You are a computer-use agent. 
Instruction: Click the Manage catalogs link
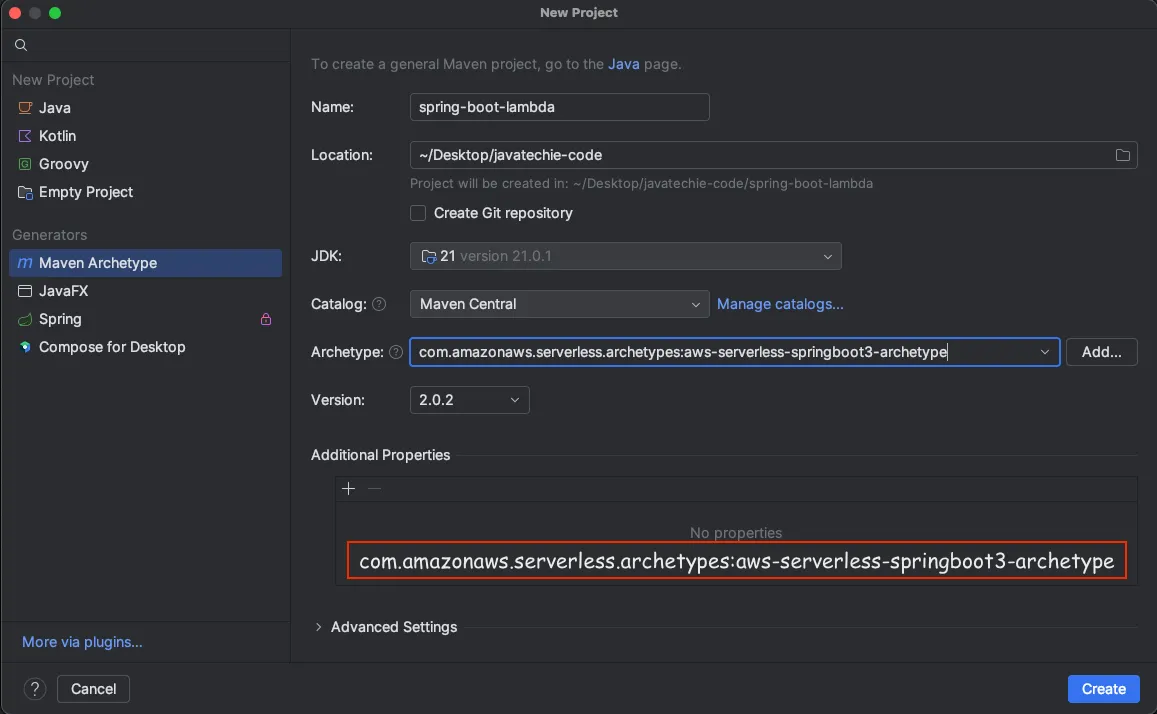tap(780, 304)
